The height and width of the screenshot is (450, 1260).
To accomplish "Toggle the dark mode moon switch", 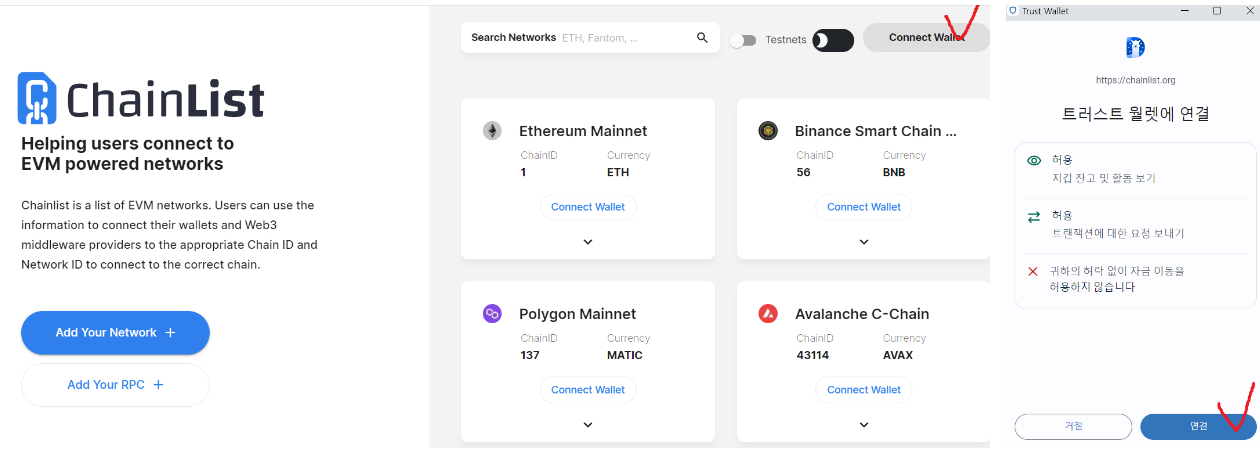I will point(833,40).
